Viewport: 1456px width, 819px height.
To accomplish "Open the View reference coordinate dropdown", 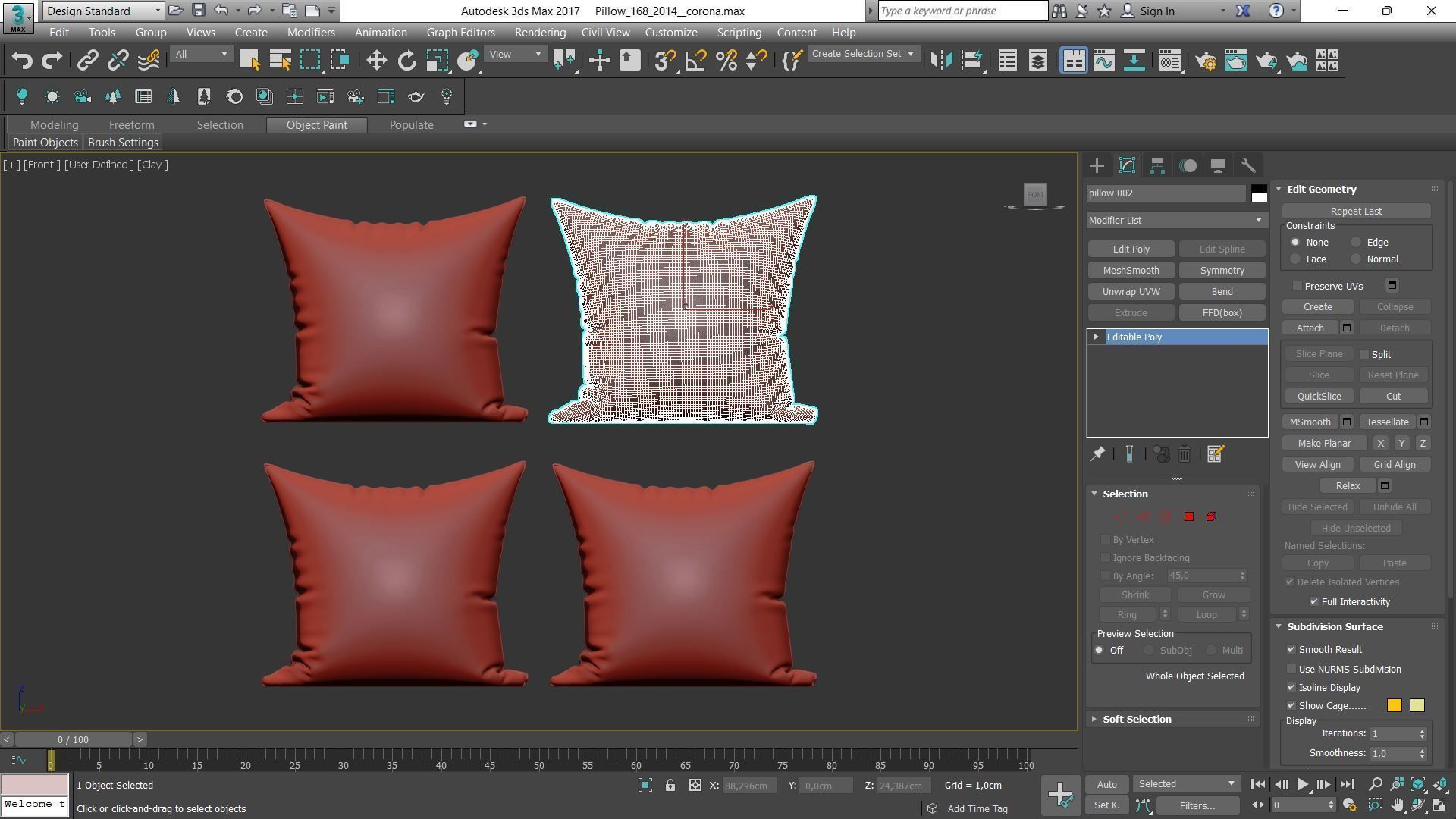I will pyautogui.click(x=515, y=54).
